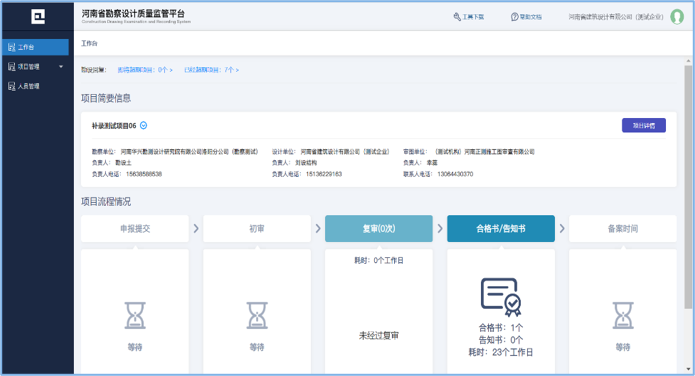Click the text 耗时: 23个工作日
Image resolution: width=695 pixels, height=376 pixels.
[x=501, y=352]
